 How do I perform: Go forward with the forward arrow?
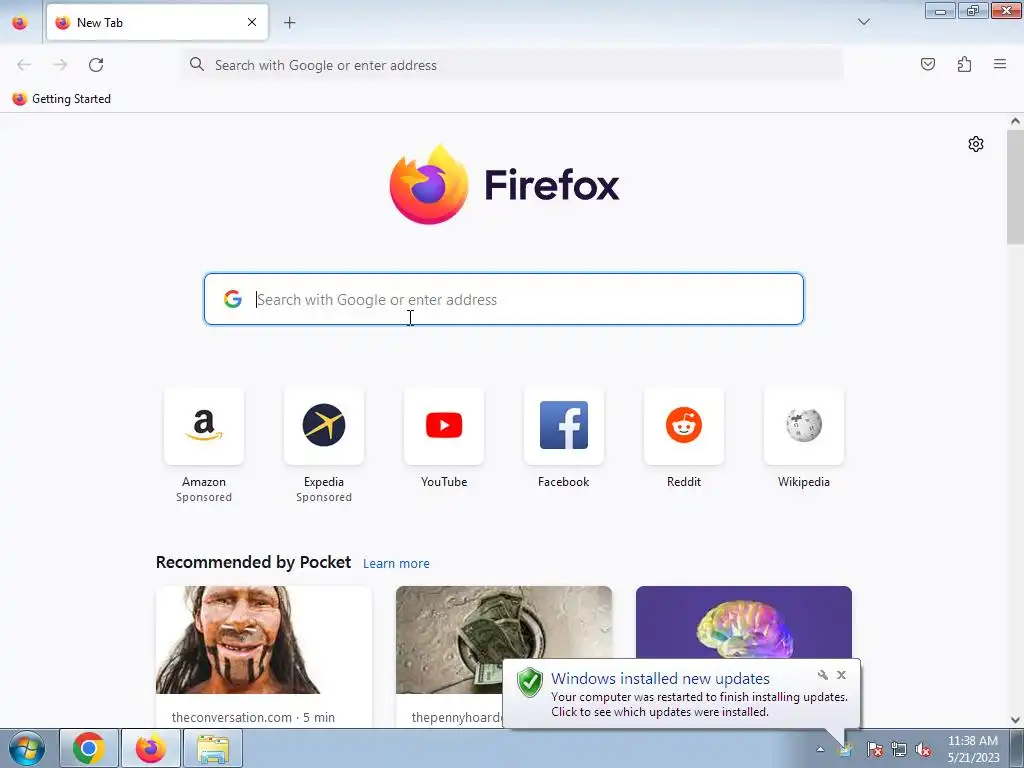pyautogui.click(x=60, y=65)
